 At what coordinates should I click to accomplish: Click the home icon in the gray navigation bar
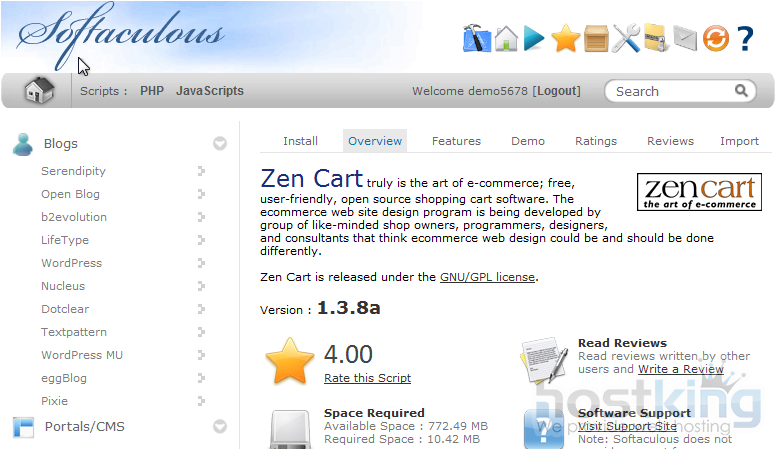tap(39, 91)
